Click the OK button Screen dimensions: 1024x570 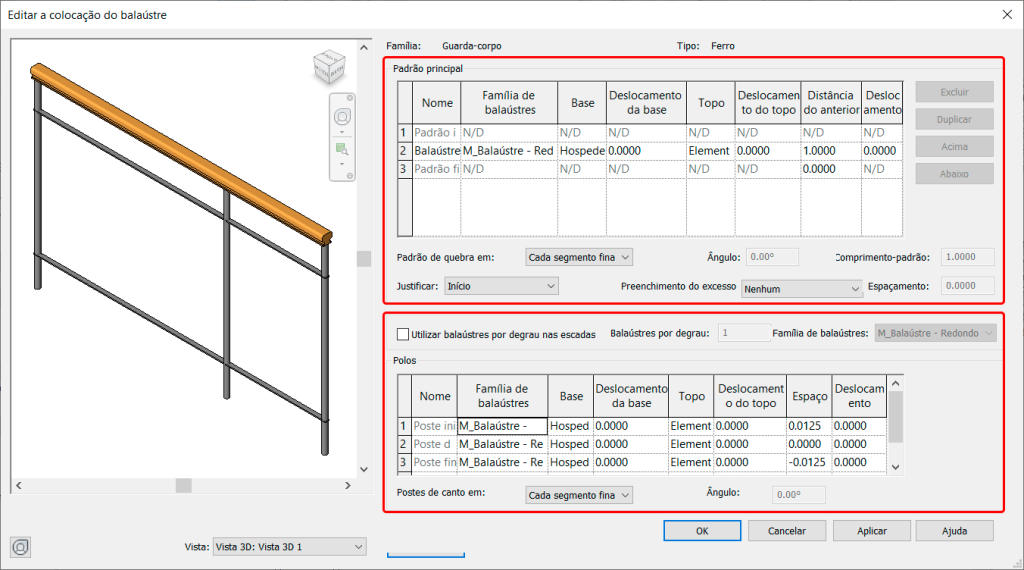[702, 530]
